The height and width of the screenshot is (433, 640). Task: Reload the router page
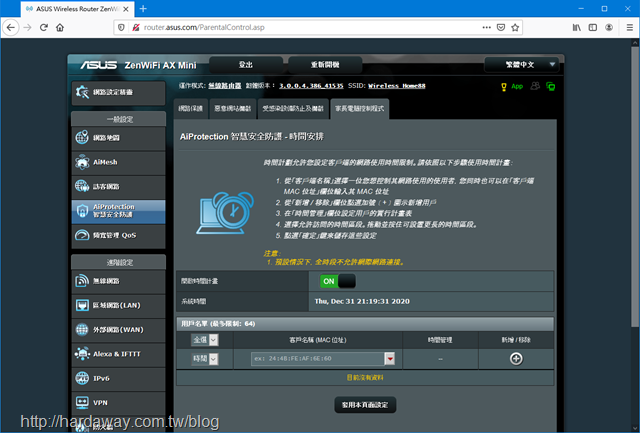(x=44, y=27)
